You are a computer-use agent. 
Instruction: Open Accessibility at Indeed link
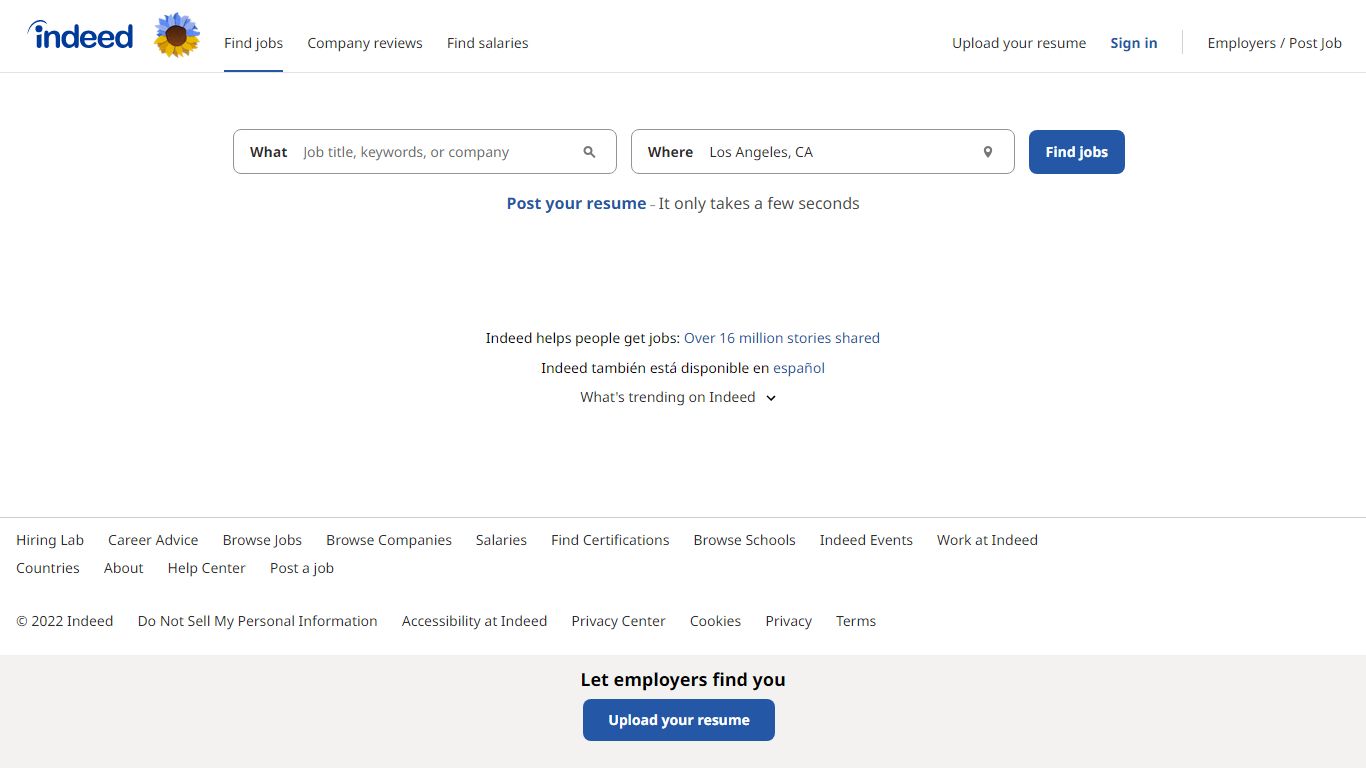coord(475,621)
